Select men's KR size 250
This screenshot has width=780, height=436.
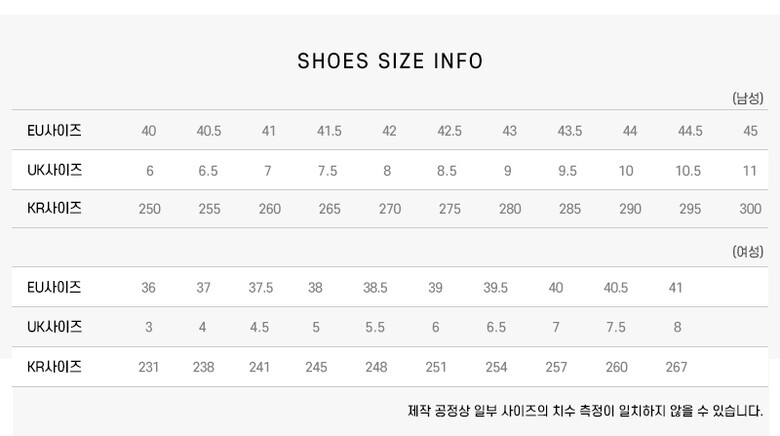[x=149, y=209]
